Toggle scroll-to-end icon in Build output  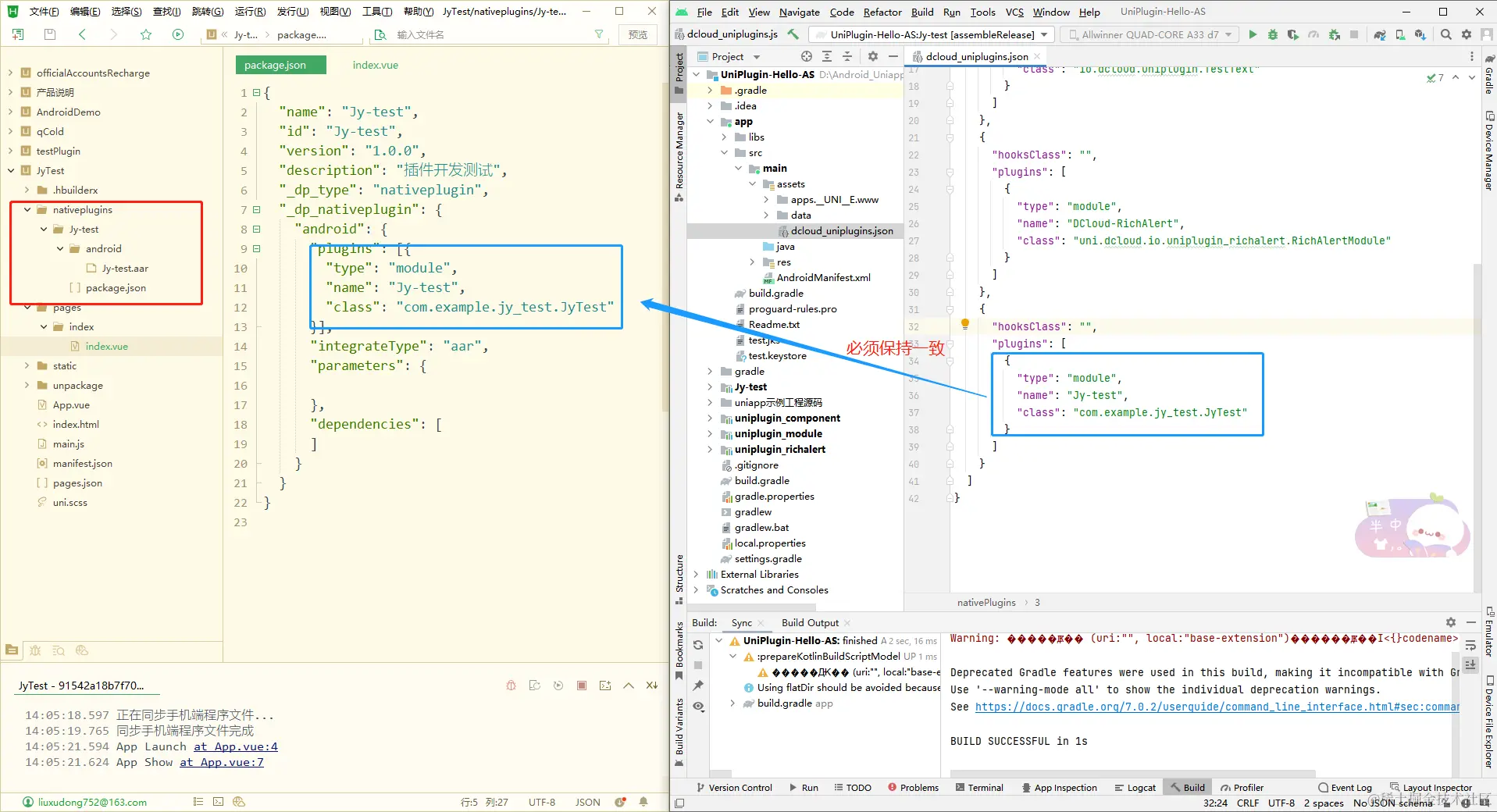tap(1470, 664)
